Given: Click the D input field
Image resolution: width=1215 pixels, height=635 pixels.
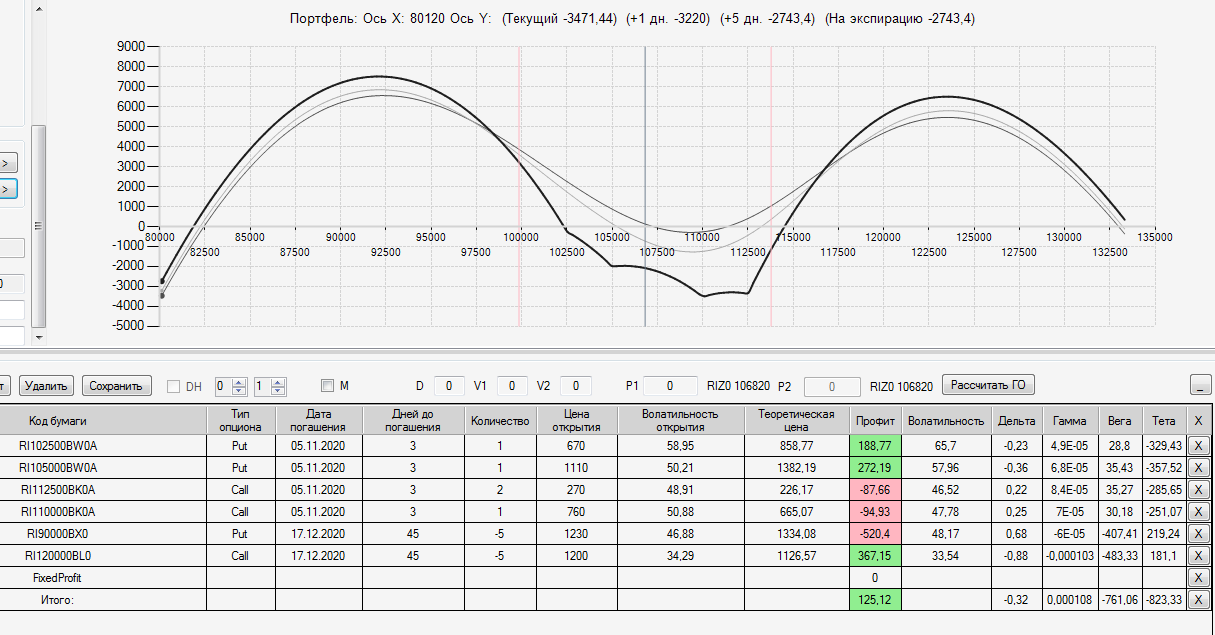Looking at the screenshot, I should (x=449, y=386).
